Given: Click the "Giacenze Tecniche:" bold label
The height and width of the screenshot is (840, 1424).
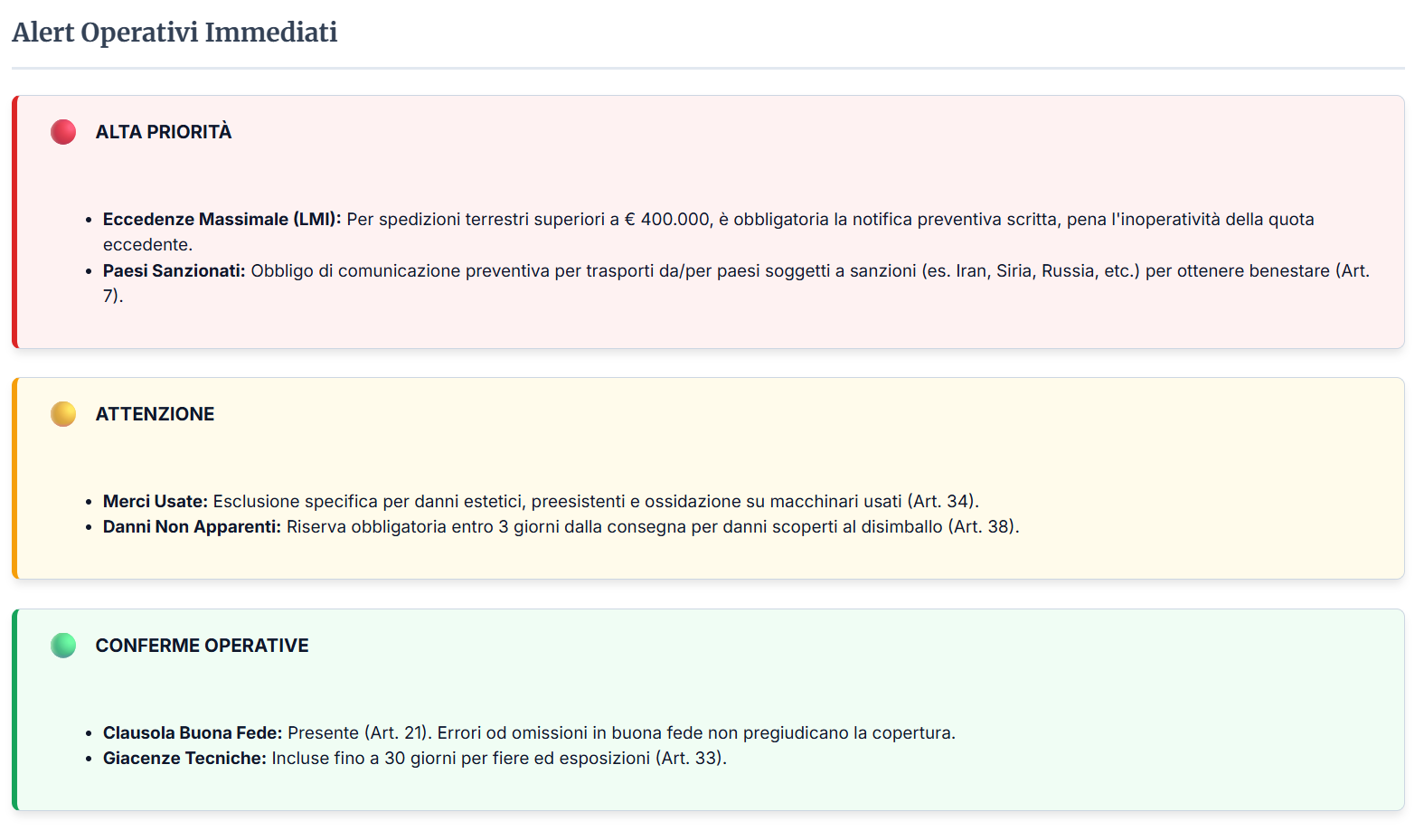Looking at the screenshot, I should [x=184, y=759].
